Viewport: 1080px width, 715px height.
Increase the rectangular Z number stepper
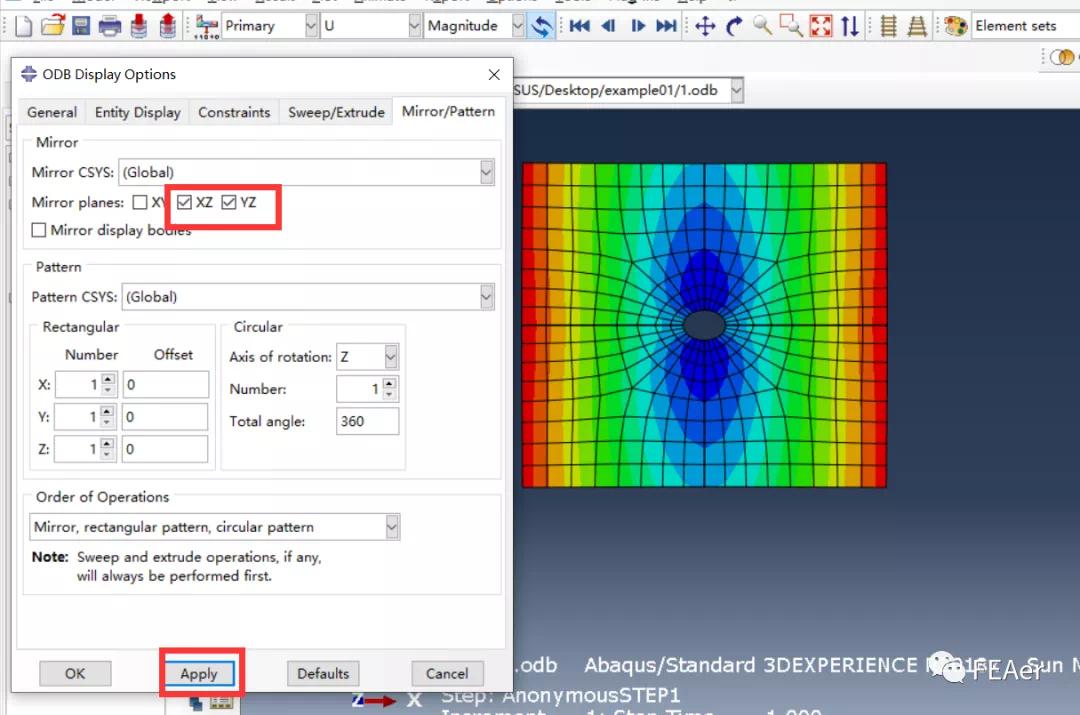click(107, 444)
